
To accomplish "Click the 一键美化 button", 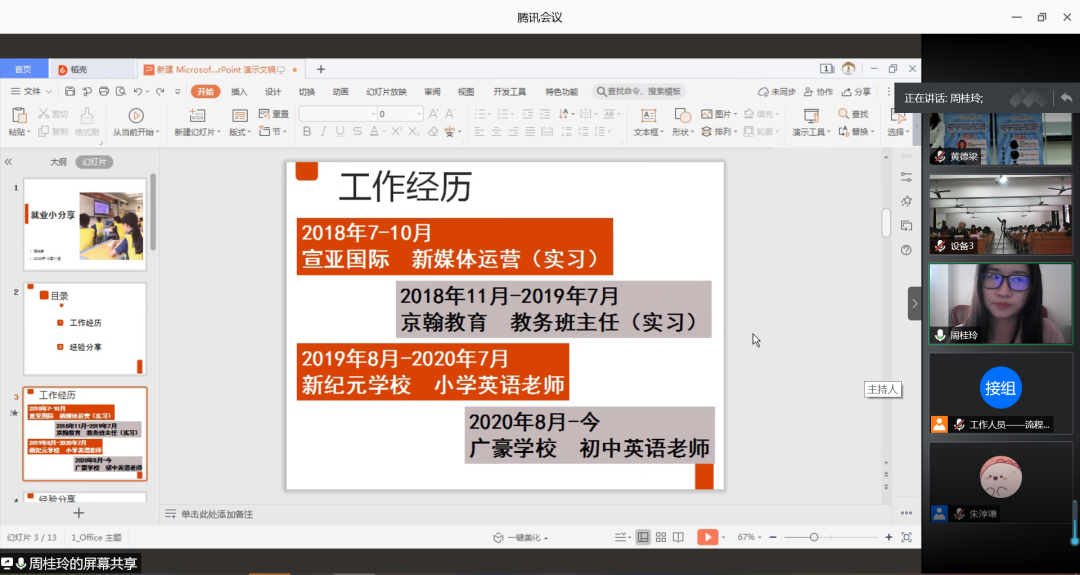I will tap(519, 537).
